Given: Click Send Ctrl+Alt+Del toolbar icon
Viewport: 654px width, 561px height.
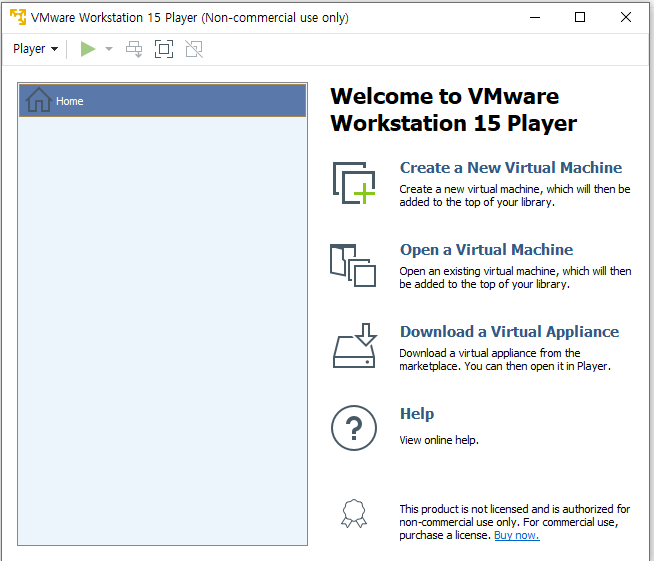Looking at the screenshot, I should click(x=134, y=49).
